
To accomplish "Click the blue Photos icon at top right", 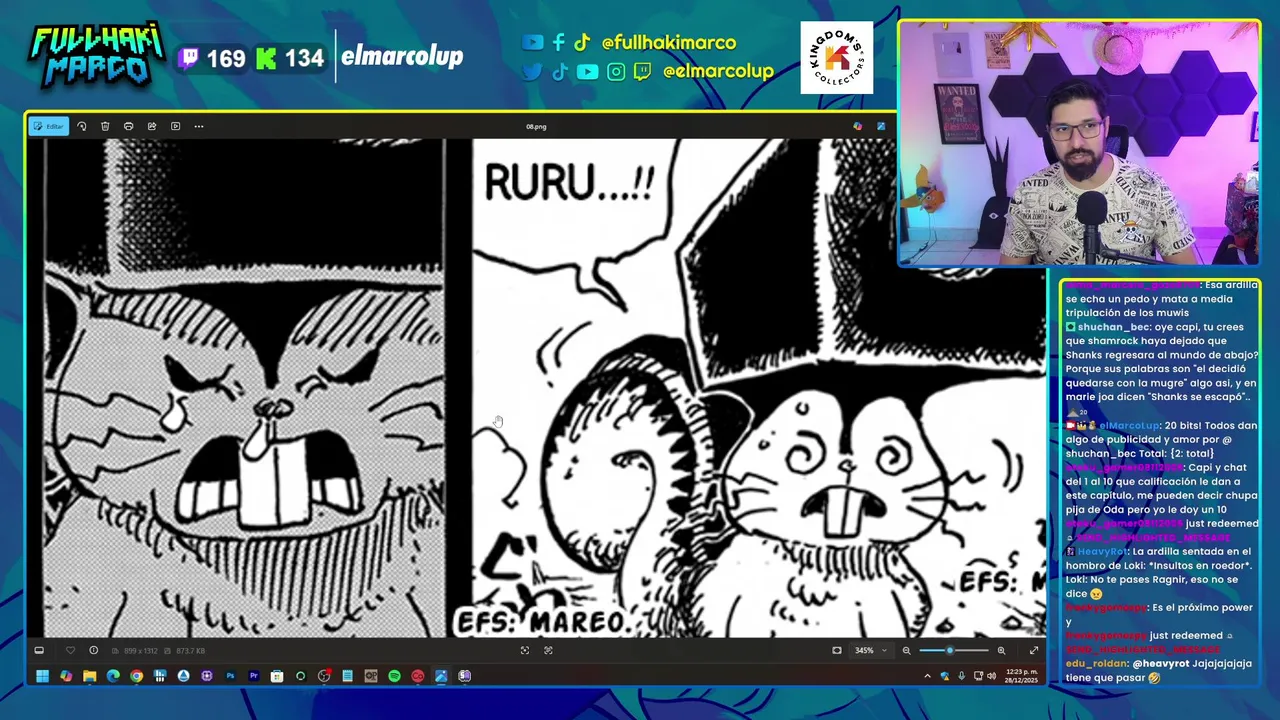I will point(881,126).
